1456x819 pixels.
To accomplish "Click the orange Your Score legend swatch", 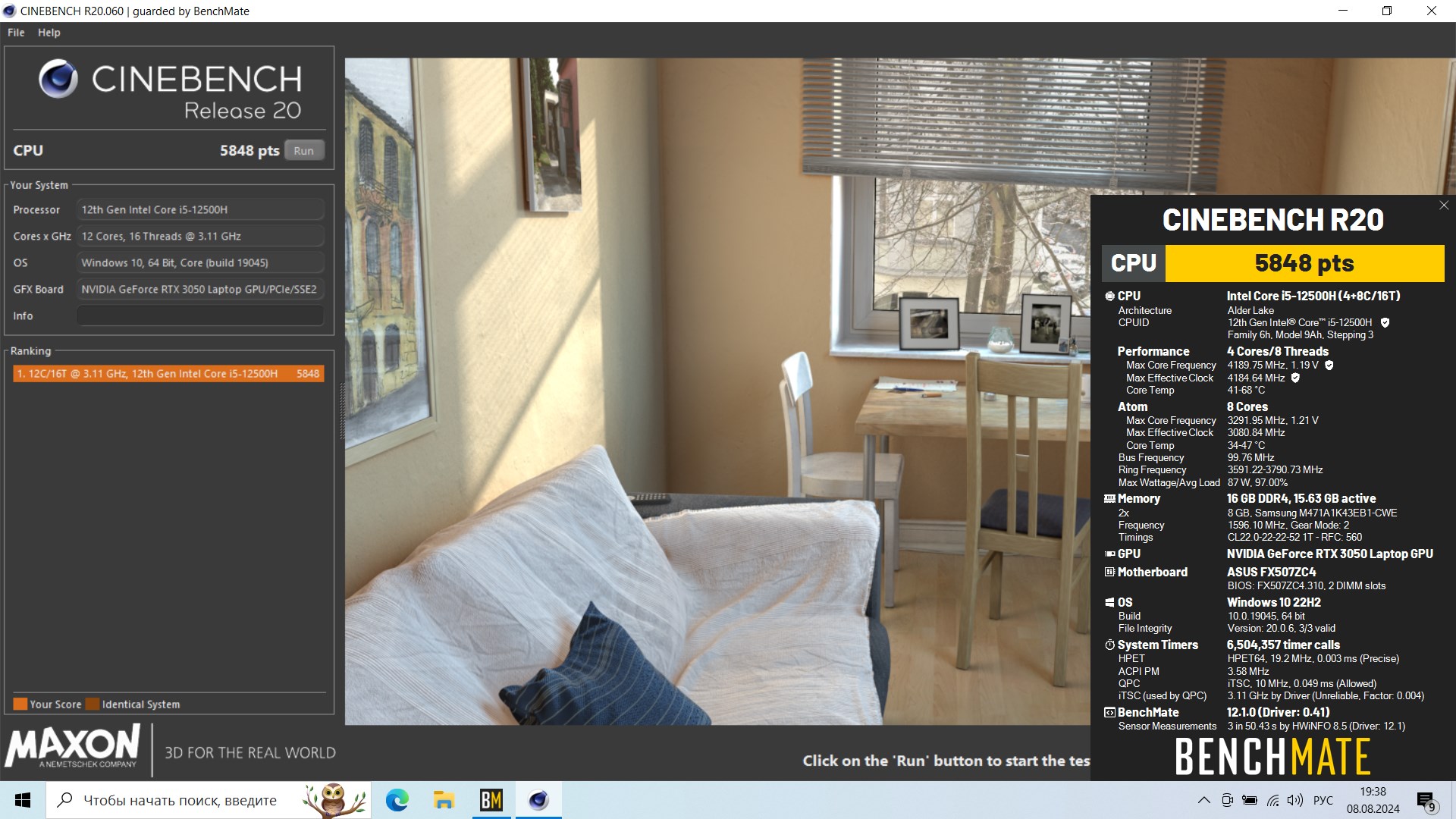I will (x=20, y=704).
